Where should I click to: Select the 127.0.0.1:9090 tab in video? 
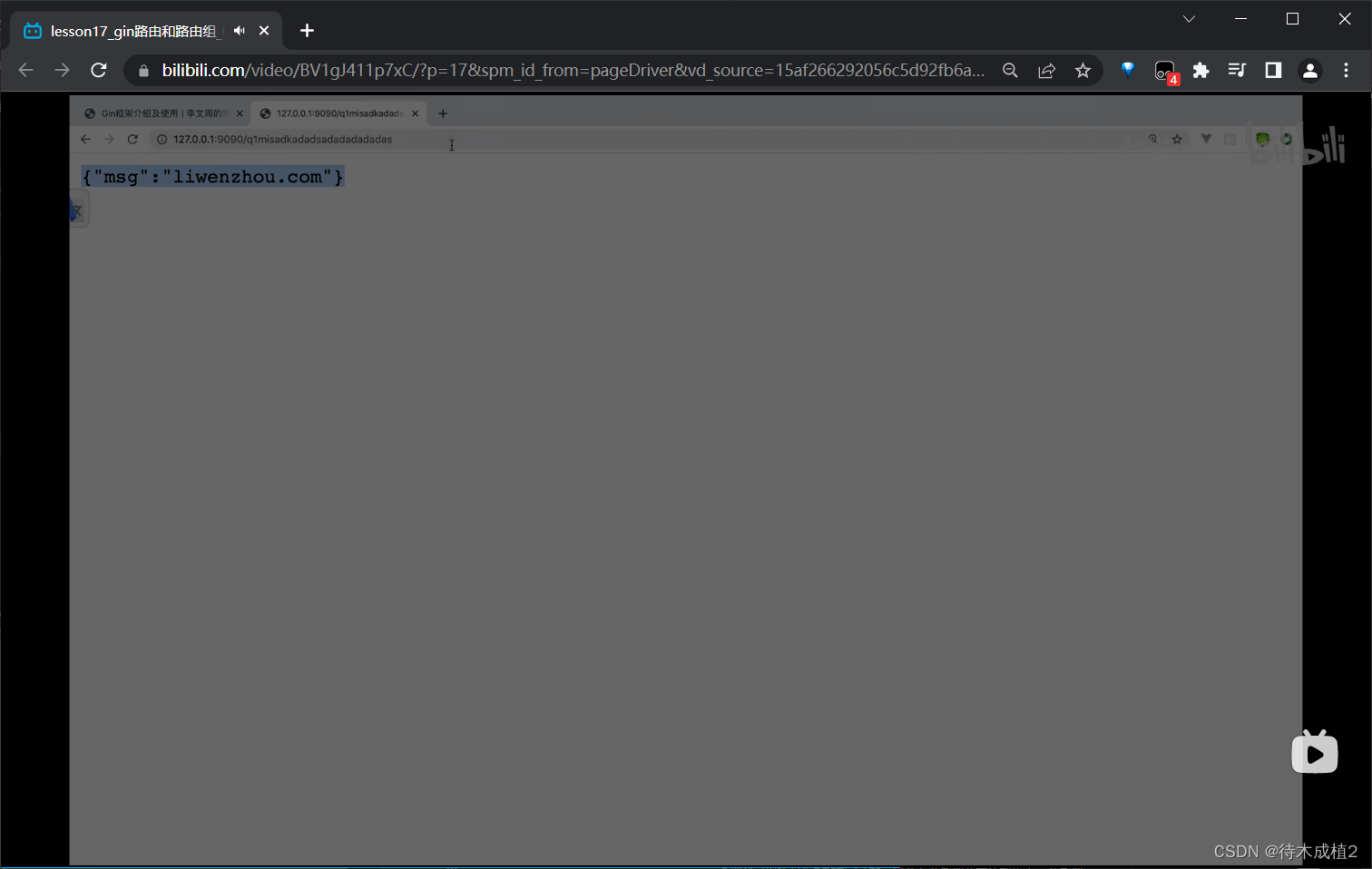(338, 113)
